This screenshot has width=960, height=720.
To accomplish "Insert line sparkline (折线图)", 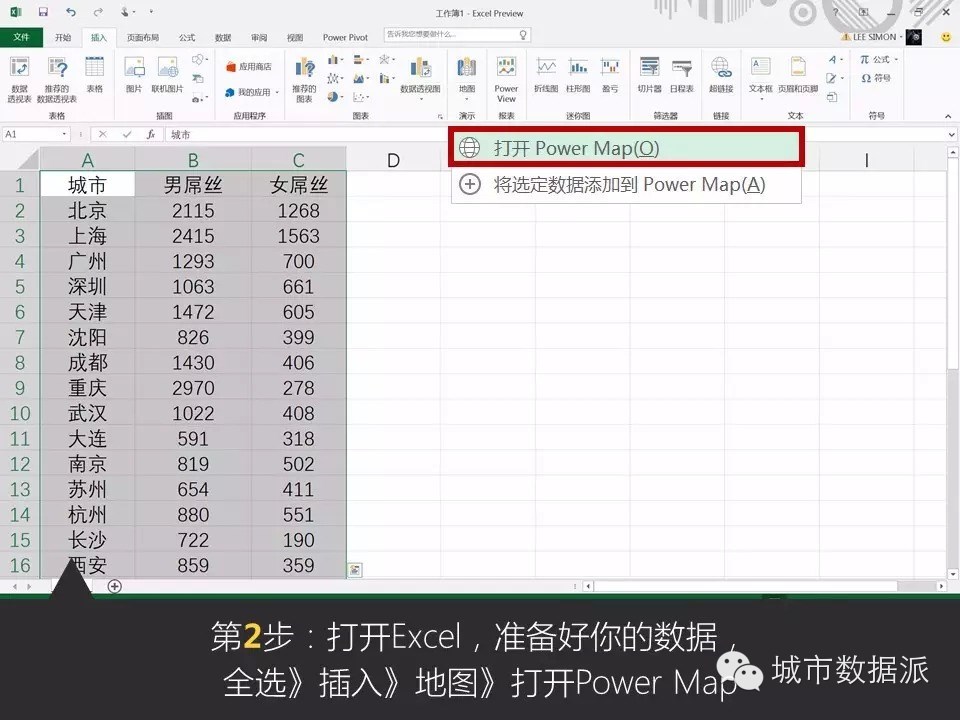I will pyautogui.click(x=546, y=75).
